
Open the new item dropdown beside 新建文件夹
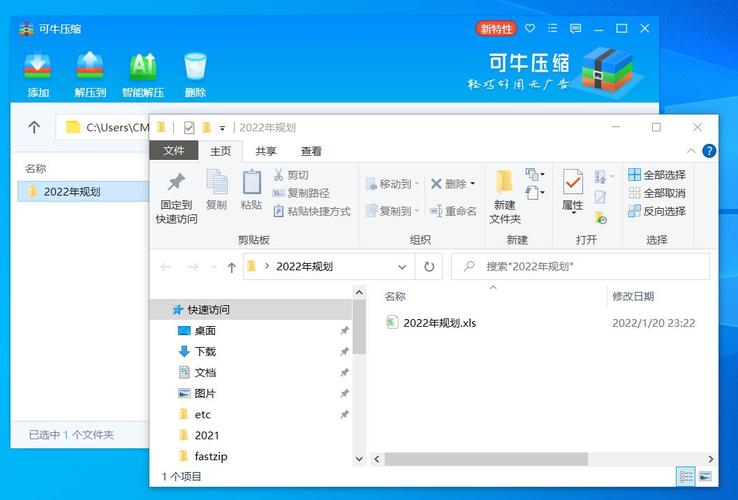click(535, 175)
